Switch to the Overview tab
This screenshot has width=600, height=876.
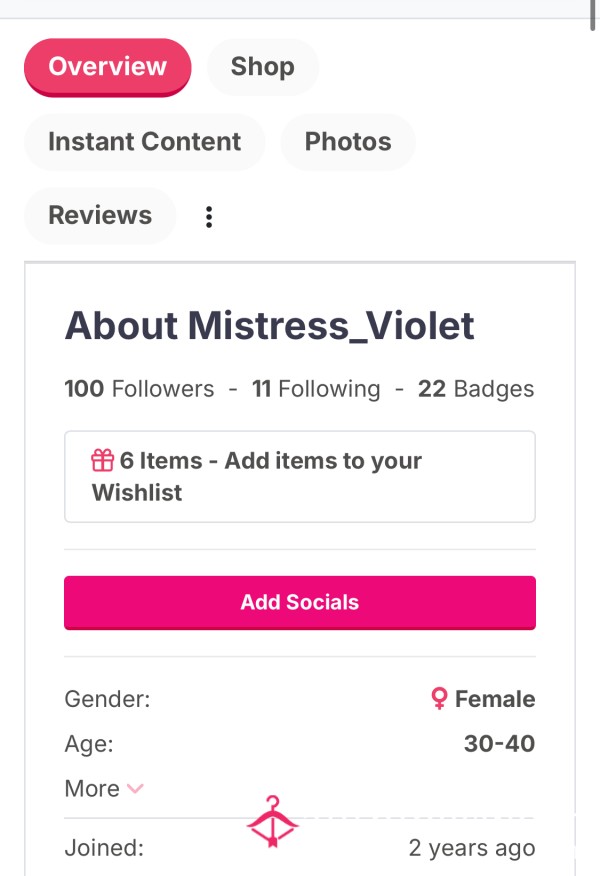[x=108, y=67]
